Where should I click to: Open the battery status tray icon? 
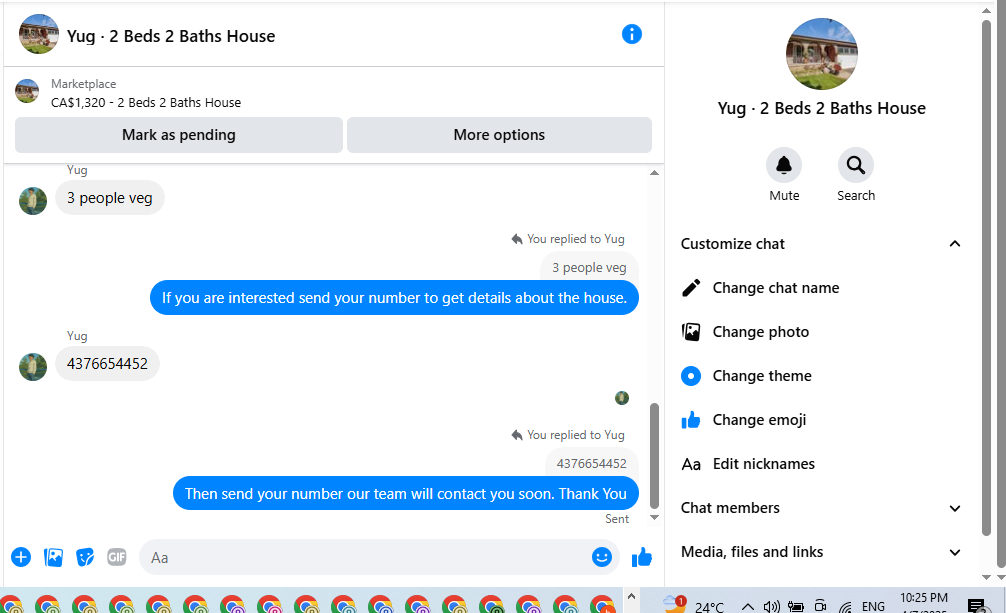tap(796, 606)
